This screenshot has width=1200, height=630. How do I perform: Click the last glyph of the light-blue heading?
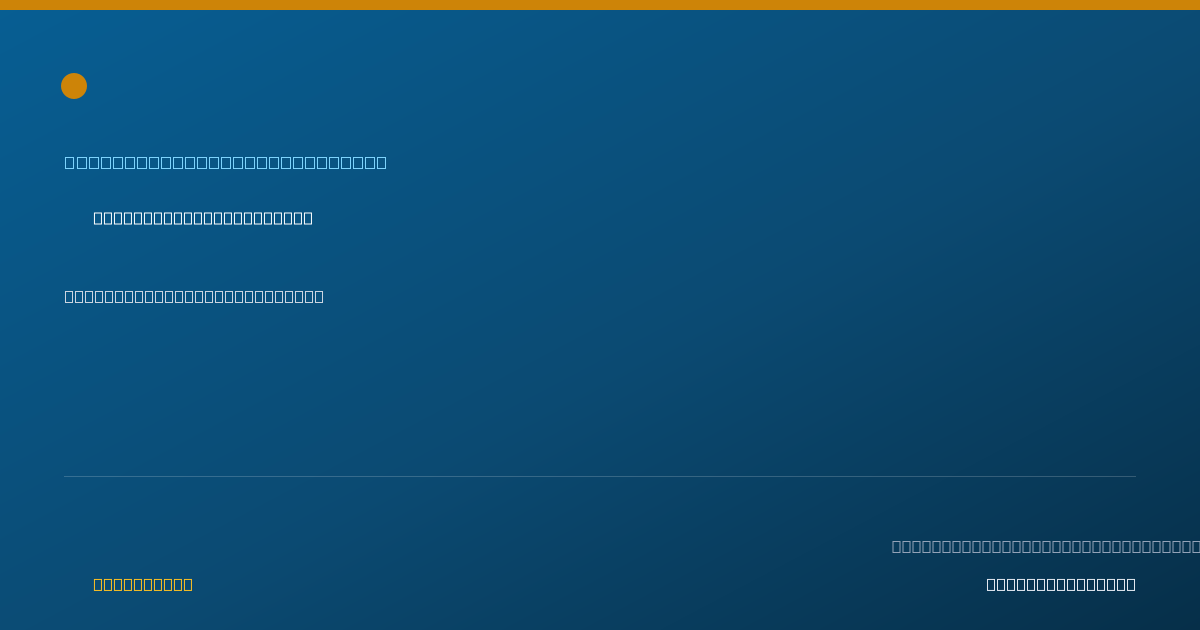pos(381,162)
